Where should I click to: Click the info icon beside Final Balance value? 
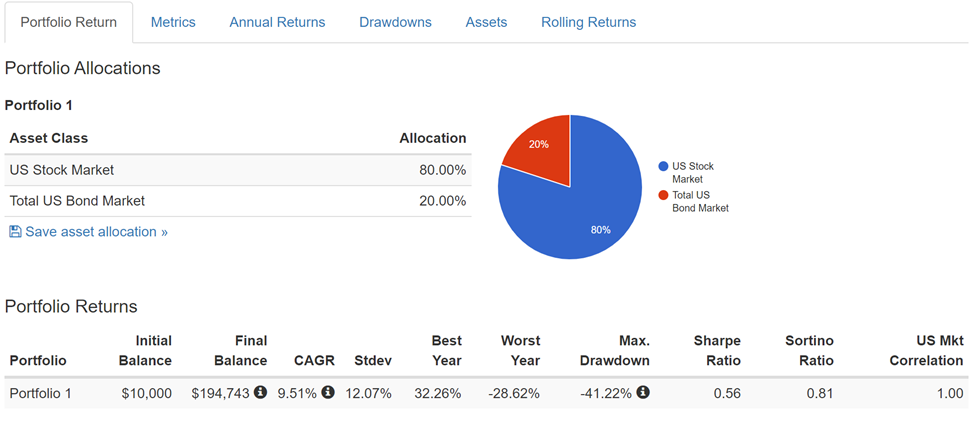click(260, 393)
